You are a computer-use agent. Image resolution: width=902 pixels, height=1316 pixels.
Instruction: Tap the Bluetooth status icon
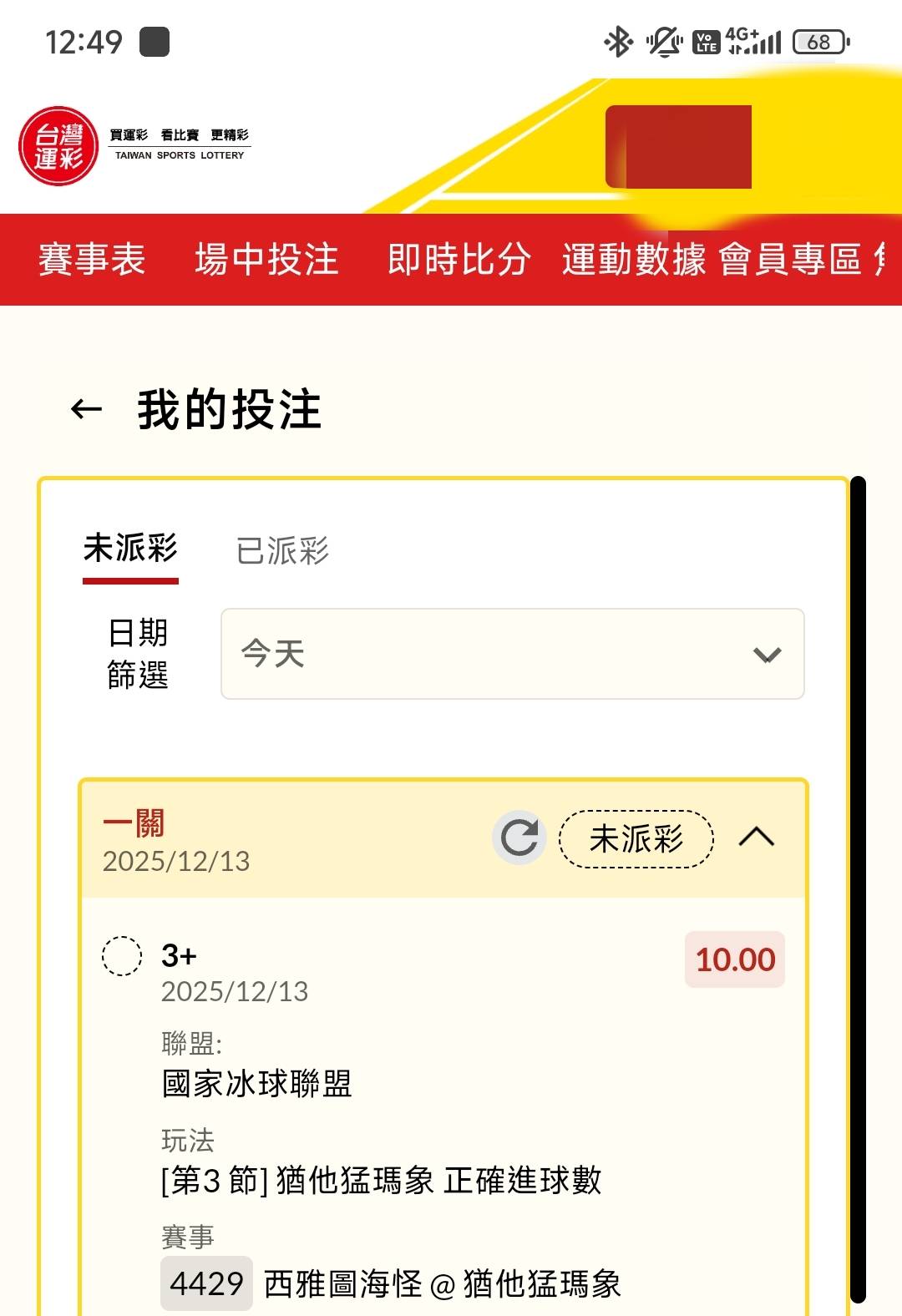[x=618, y=42]
